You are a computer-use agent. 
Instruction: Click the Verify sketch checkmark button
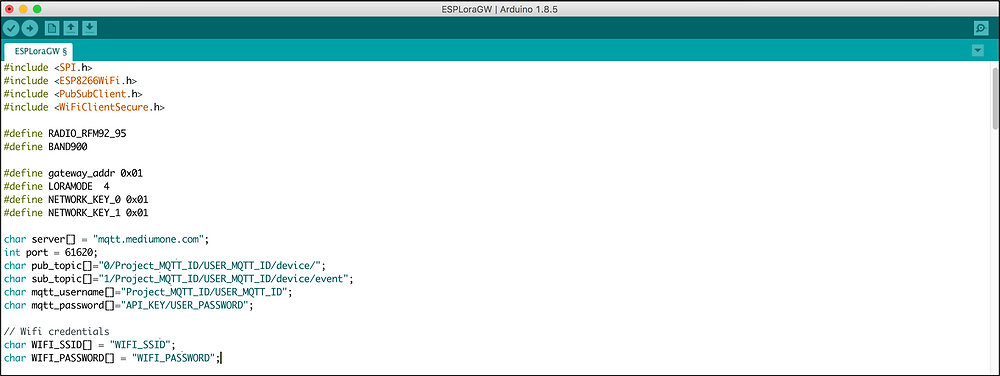pyautogui.click(x=11, y=28)
